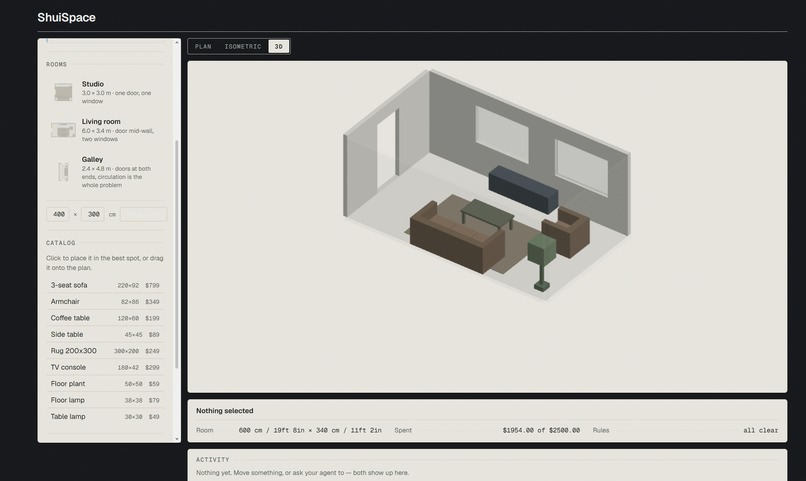
Task: Click the sidebar vertical scrollbar thumb
Action: 177,254
